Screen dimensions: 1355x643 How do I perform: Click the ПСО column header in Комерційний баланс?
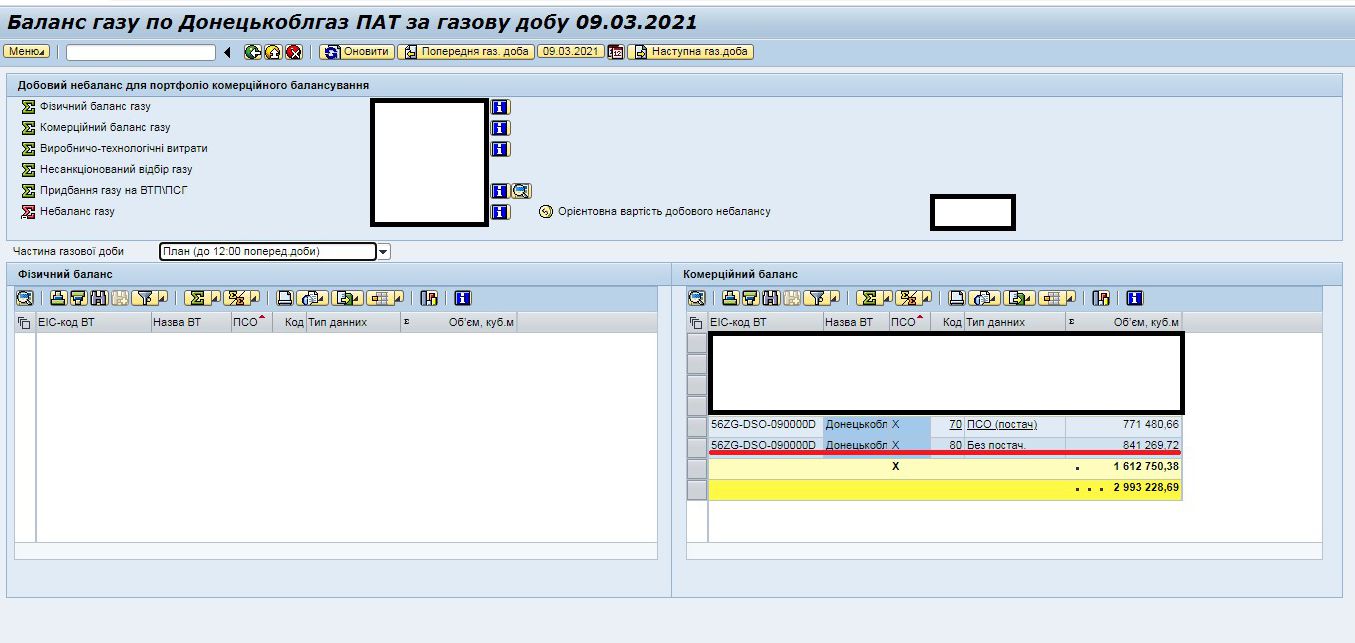(x=905, y=323)
